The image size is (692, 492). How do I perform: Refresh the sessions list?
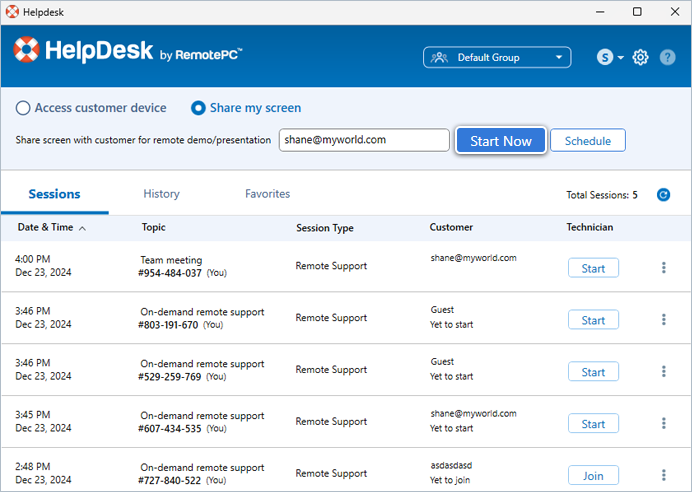[663, 195]
